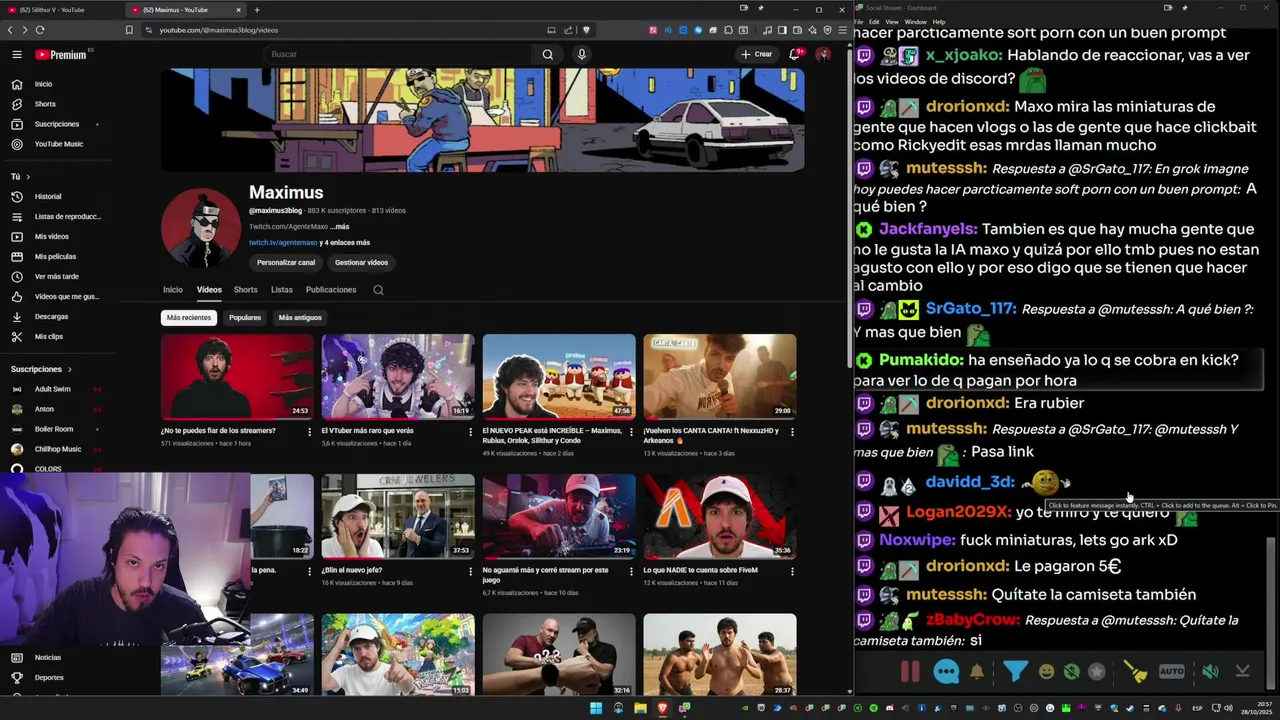Open options for Lo que NADIE te cuenta video
This screenshot has height=720, width=1280.
pos(792,571)
